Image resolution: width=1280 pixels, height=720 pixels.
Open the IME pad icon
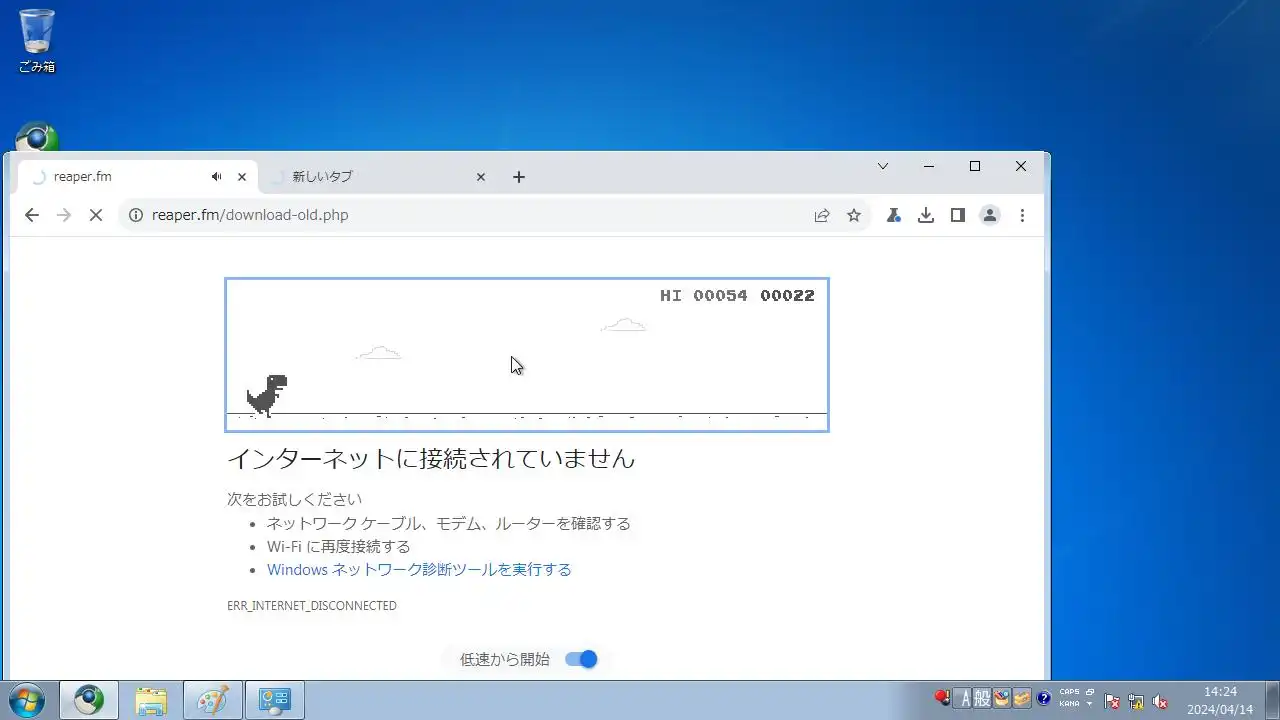tap(1001, 699)
